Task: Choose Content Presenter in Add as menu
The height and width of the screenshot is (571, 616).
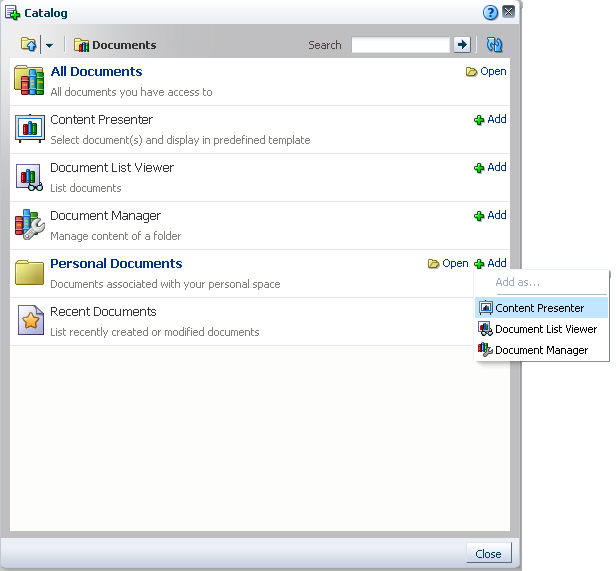Action: (x=541, y=308)
